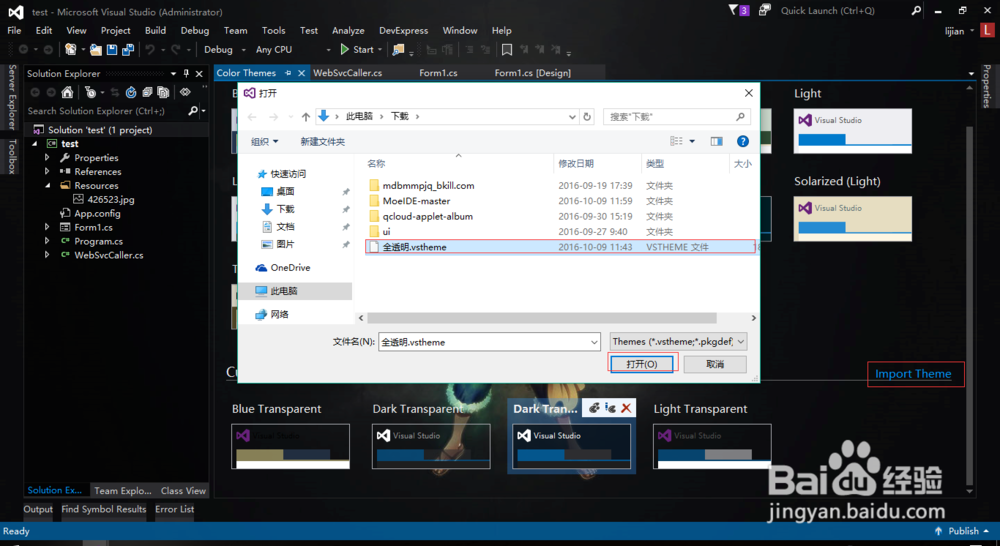Collapse the Resources folder node

[47, 186]
